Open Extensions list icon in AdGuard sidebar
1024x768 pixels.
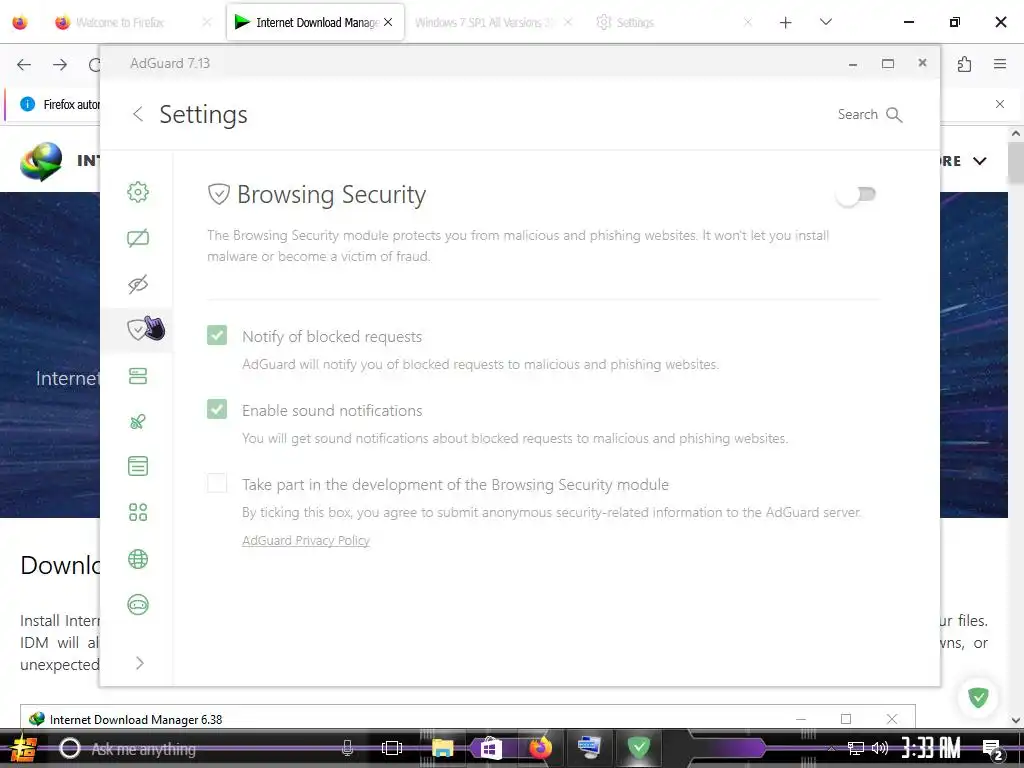click(138, 466)
